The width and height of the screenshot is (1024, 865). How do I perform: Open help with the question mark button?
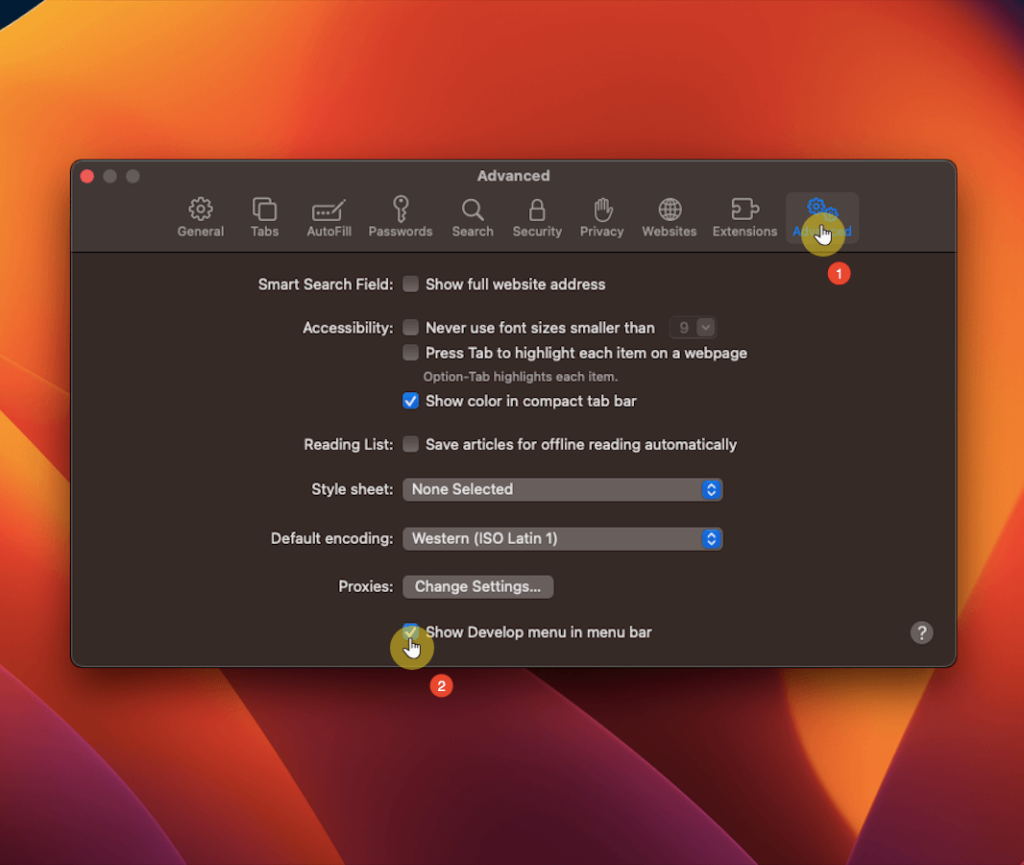pos(921,632)
